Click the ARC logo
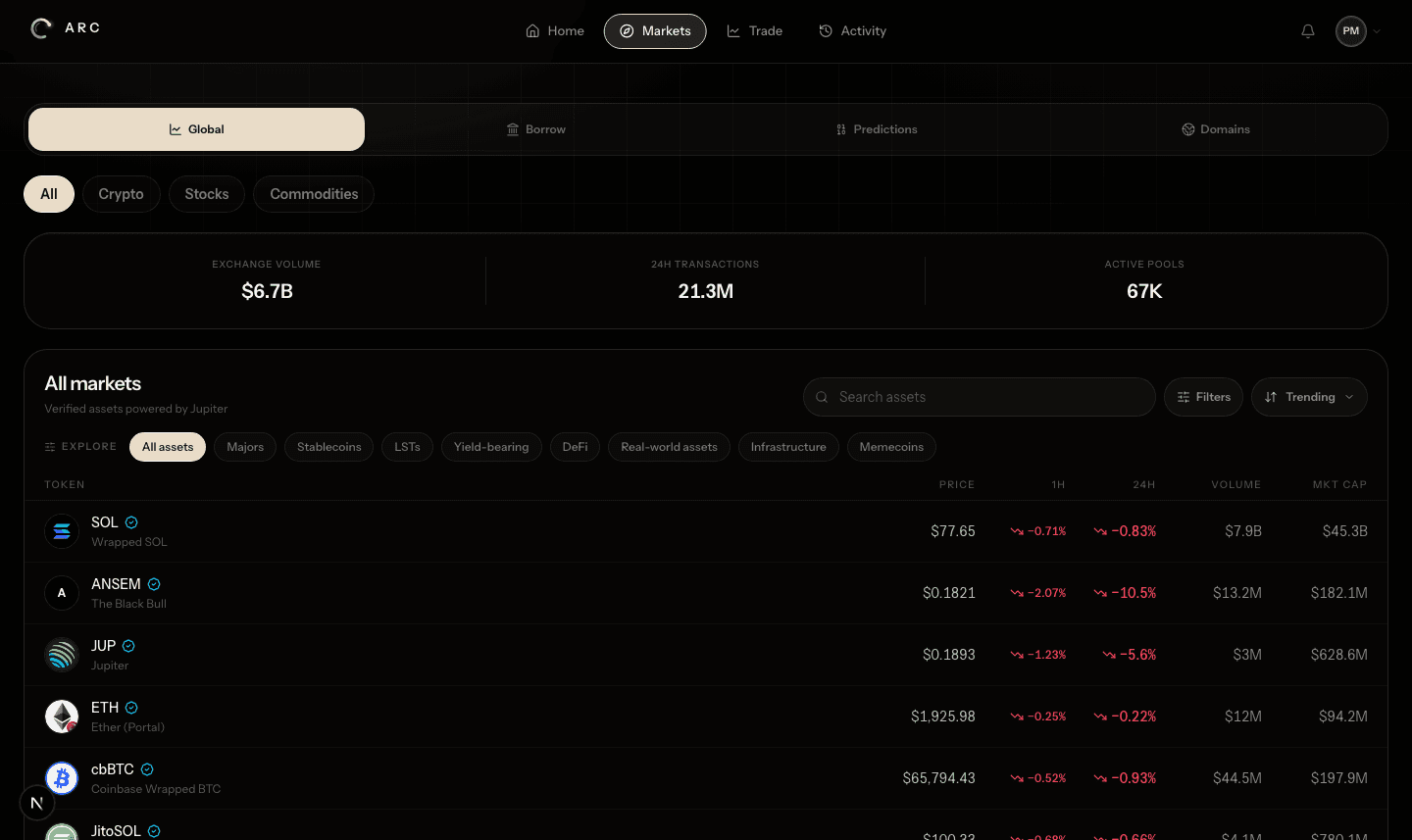The width and height of the screenshot is (1412, 840). point(65,28)
